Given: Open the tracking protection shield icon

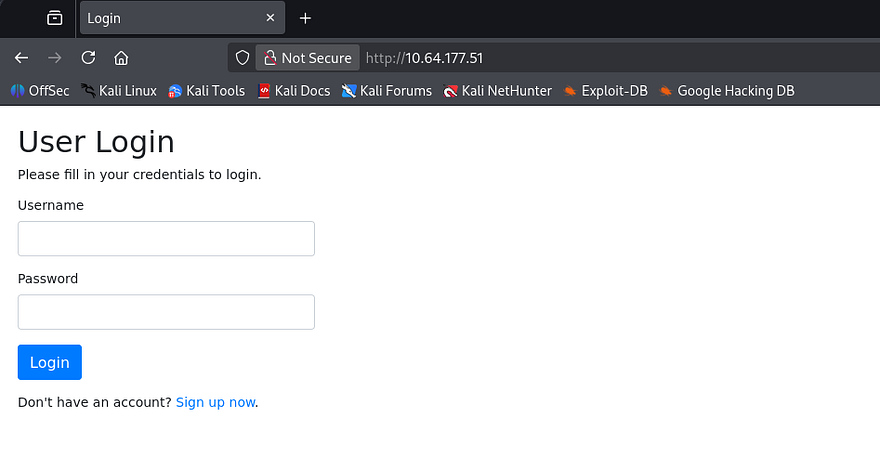Looking at the screenshot, I should coord(242,58).
